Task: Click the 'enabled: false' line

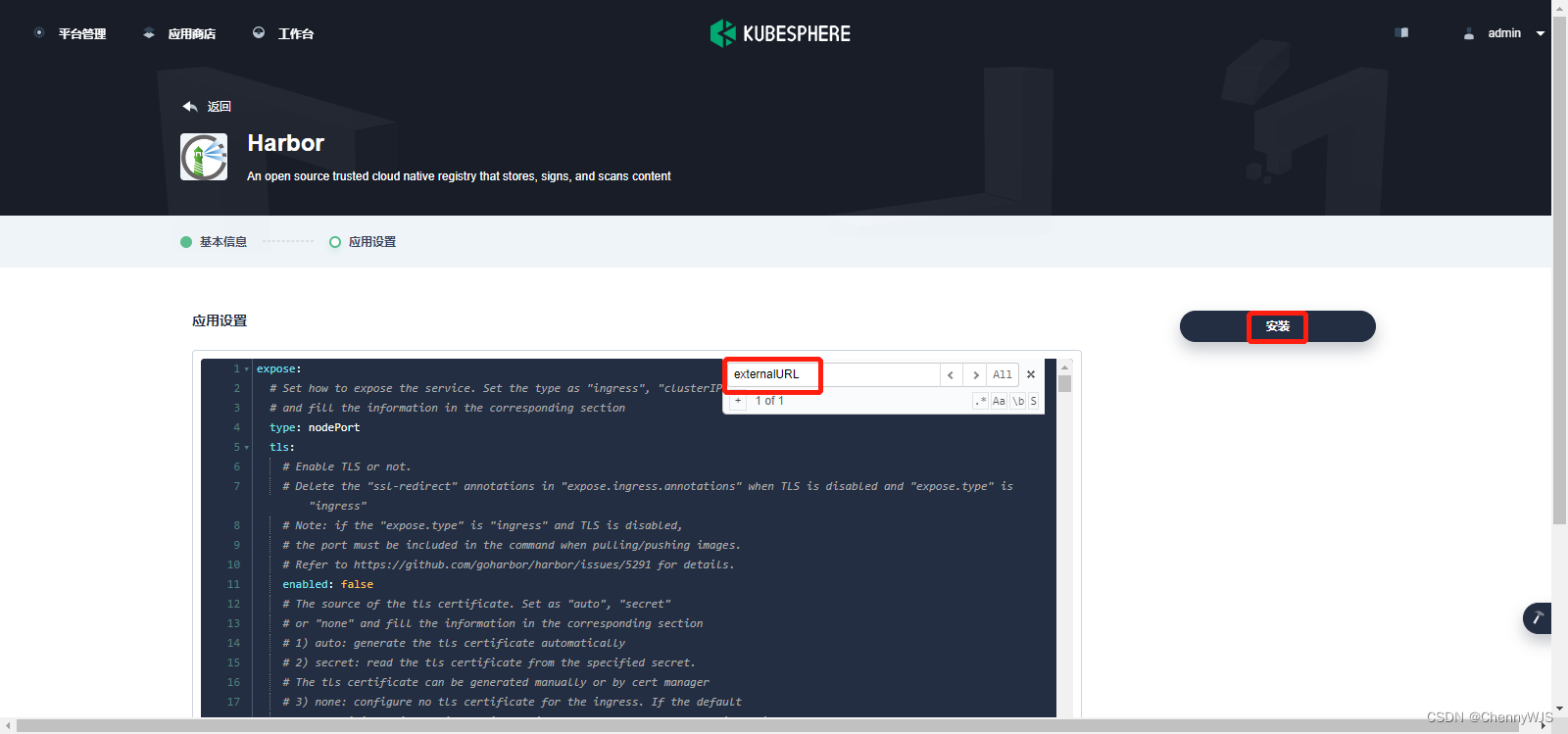Action: click(328, 584)
